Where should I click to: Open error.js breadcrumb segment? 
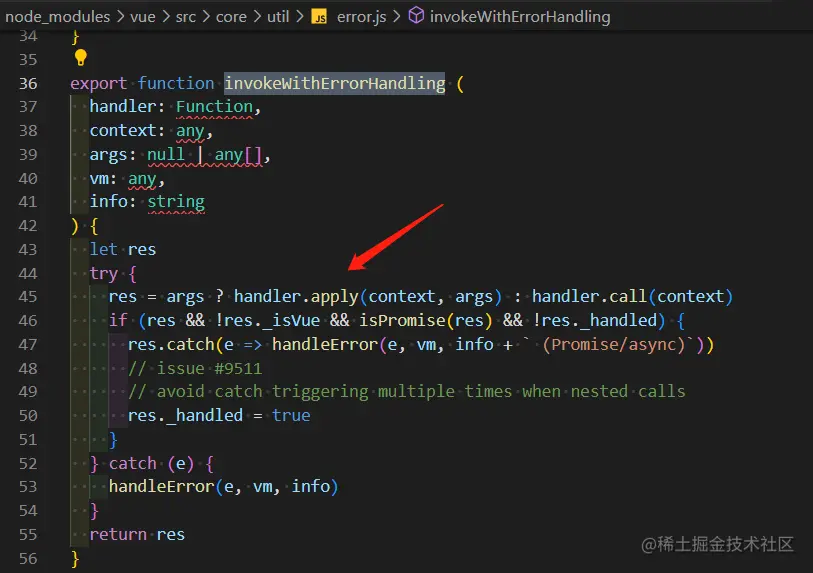pos(361,17)
